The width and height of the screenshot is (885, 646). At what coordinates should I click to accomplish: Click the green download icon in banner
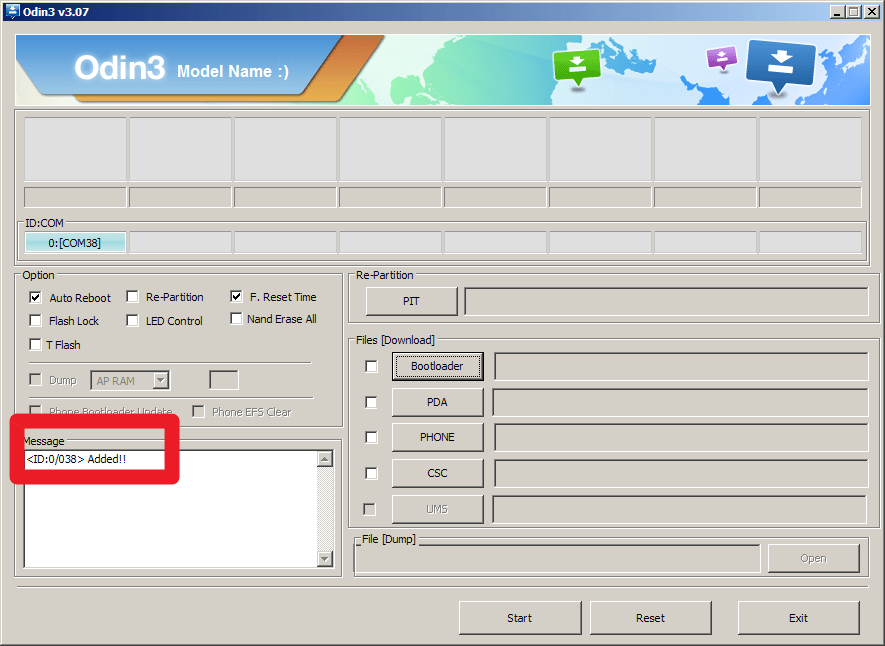pyautogui.click(x=576, y=67)
